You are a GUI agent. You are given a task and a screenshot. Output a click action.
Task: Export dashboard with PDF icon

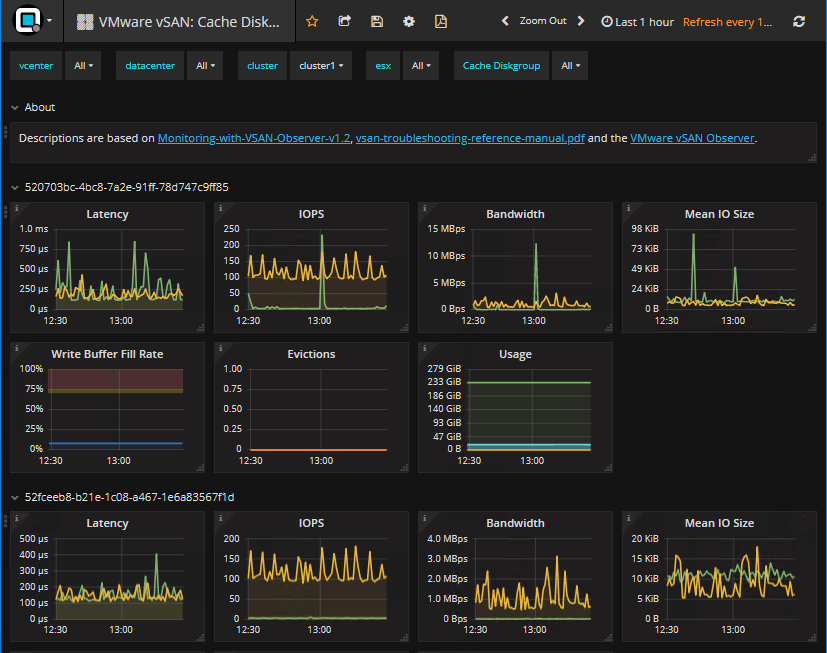pyautogui.click(x=441, y=21)
